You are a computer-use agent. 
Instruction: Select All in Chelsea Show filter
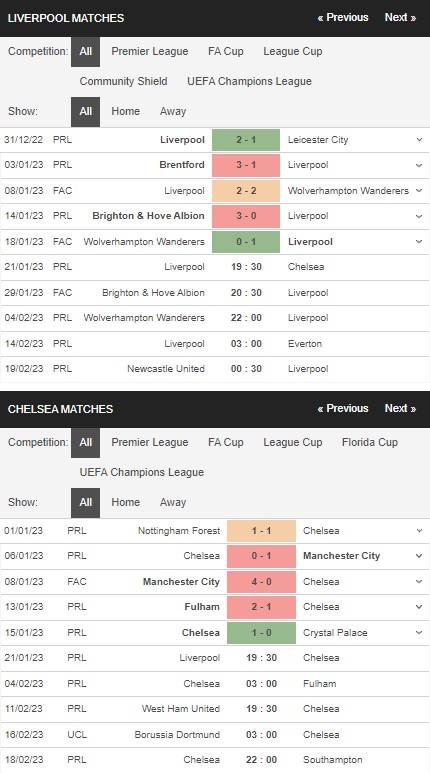click(x=85, y=502)
